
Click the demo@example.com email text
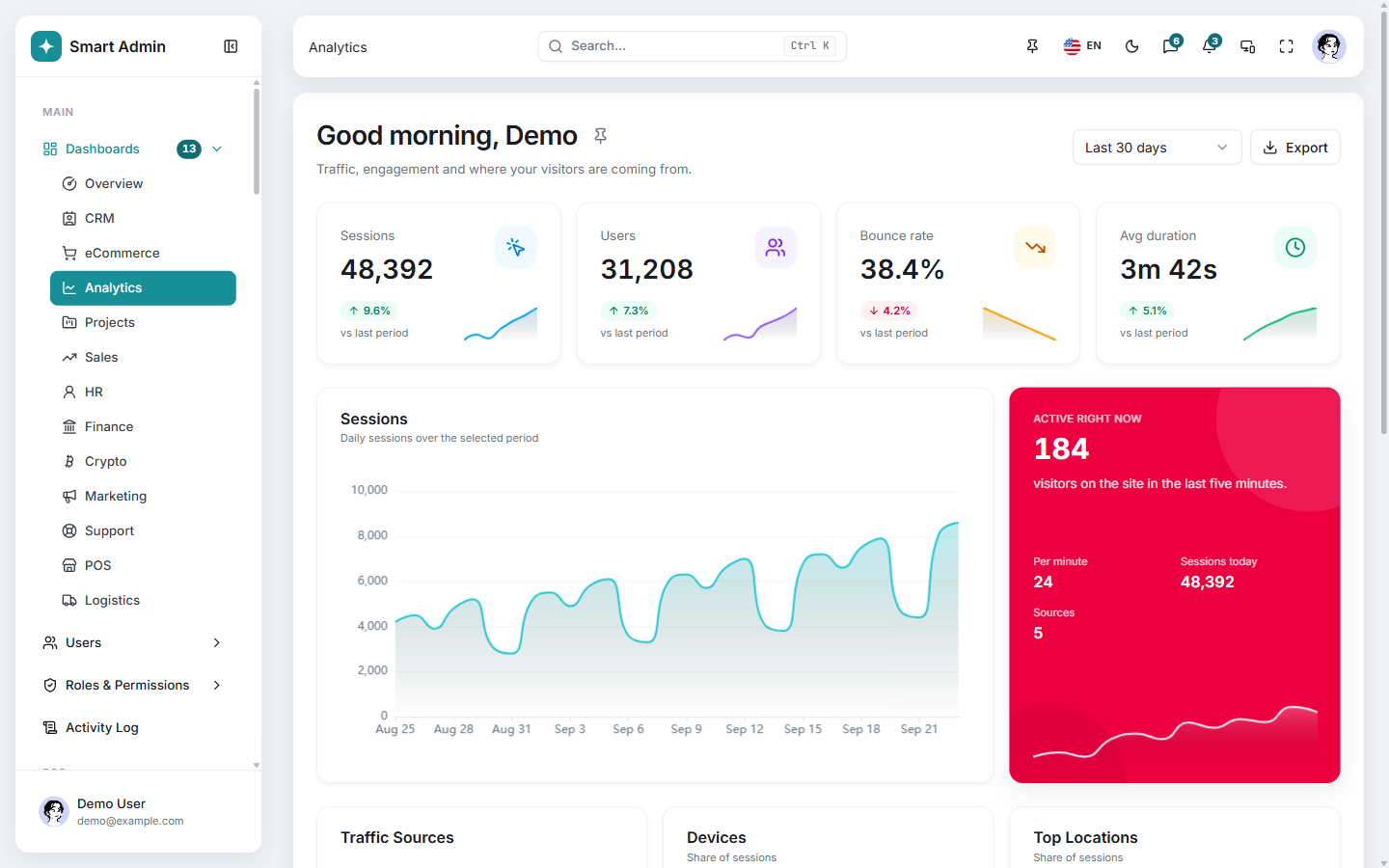click(130, 822)
